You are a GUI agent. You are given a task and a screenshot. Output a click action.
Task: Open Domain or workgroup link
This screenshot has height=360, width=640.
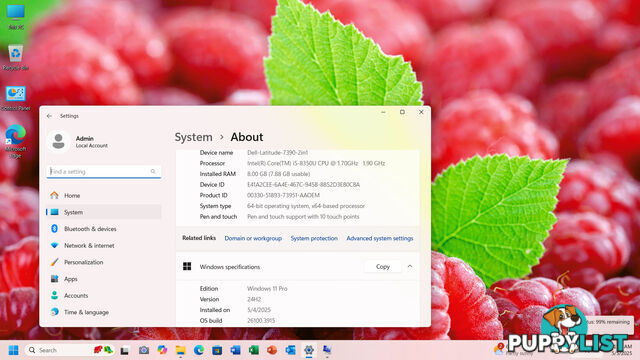[253, 238]
